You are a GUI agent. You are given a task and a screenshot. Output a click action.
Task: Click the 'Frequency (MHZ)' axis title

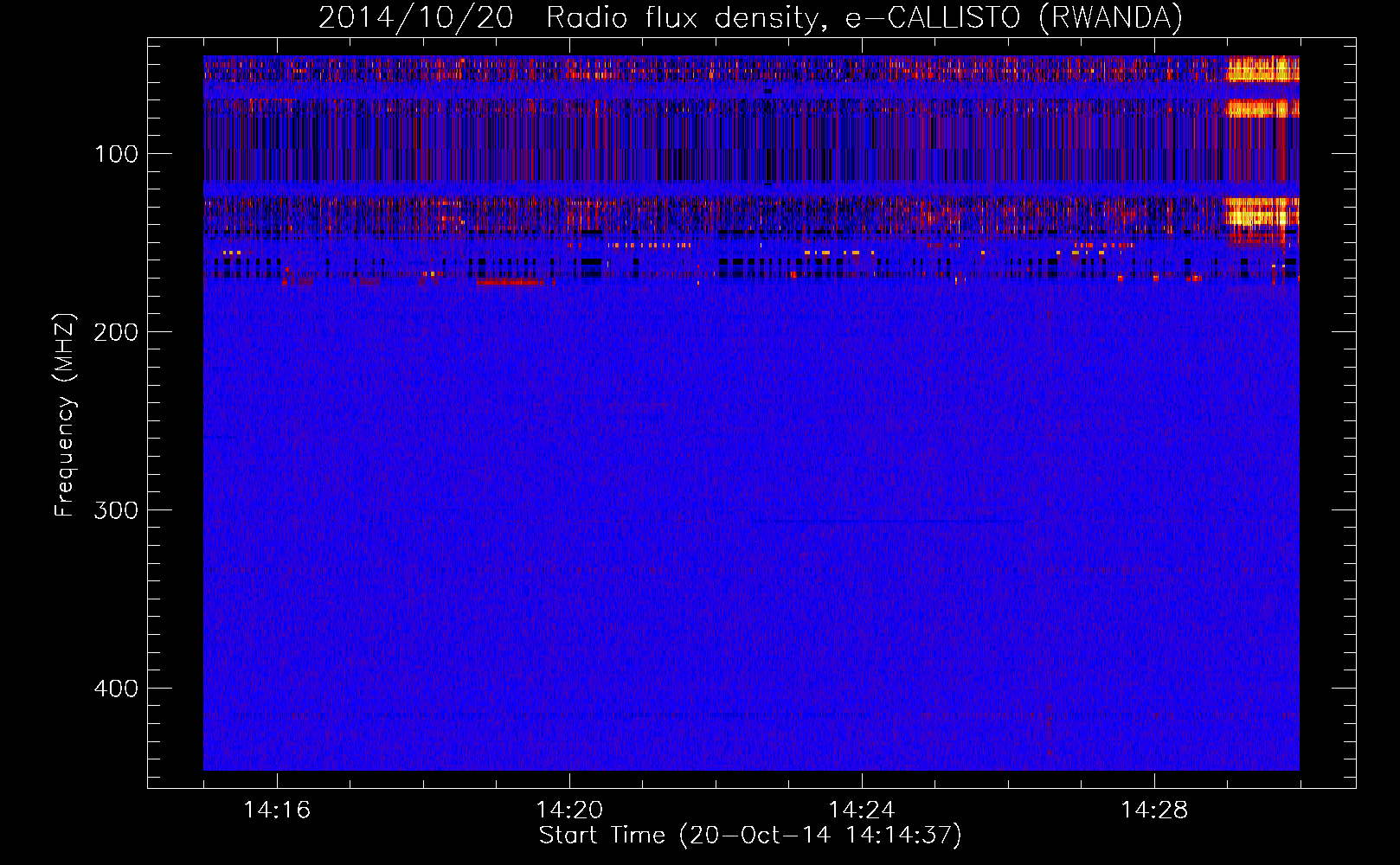coord(65,414)
